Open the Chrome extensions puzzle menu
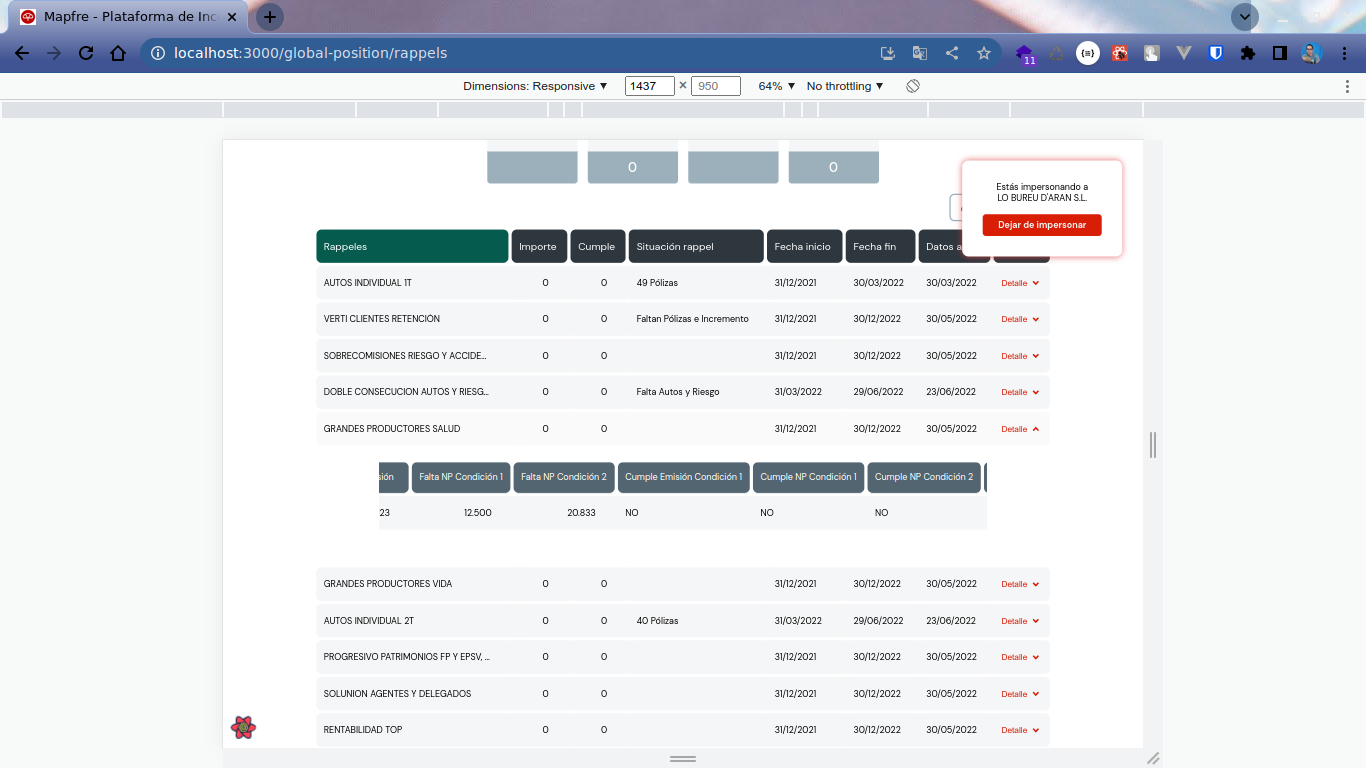 (x=1247, y=53)
